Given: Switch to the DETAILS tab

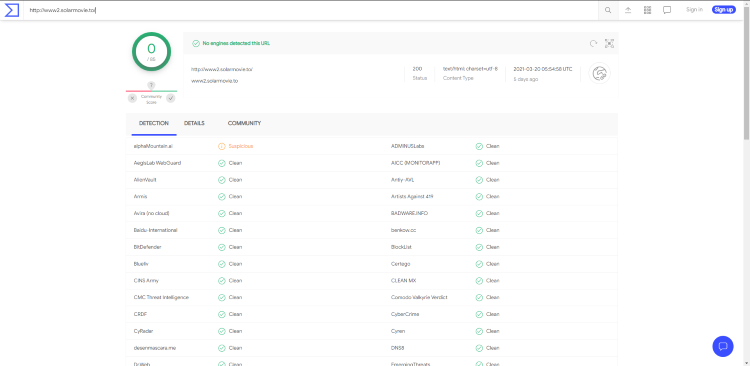Looking at the screenshot, I should point(194,123).
